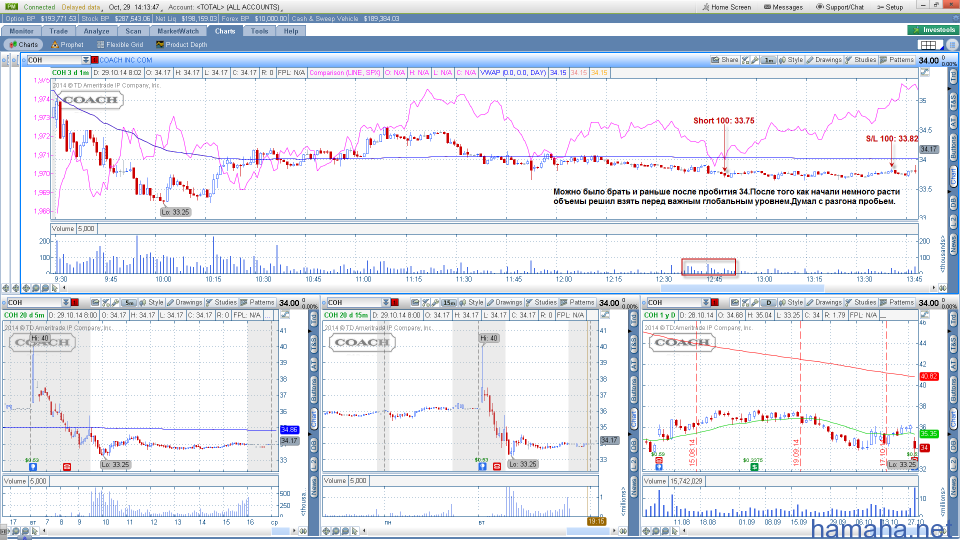Click red phone event icon on 5m chart

pyautogui.click(x=67, y=467)
